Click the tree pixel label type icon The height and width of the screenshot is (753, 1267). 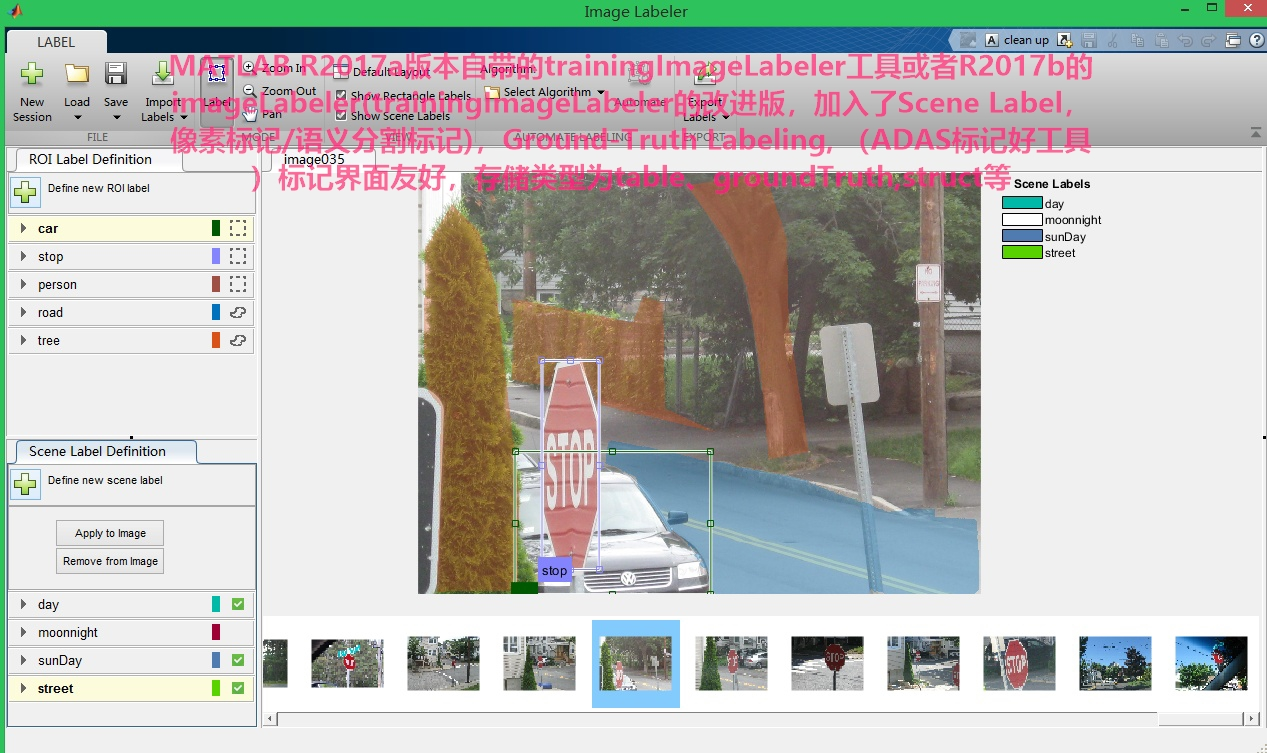tap(238, 340)
